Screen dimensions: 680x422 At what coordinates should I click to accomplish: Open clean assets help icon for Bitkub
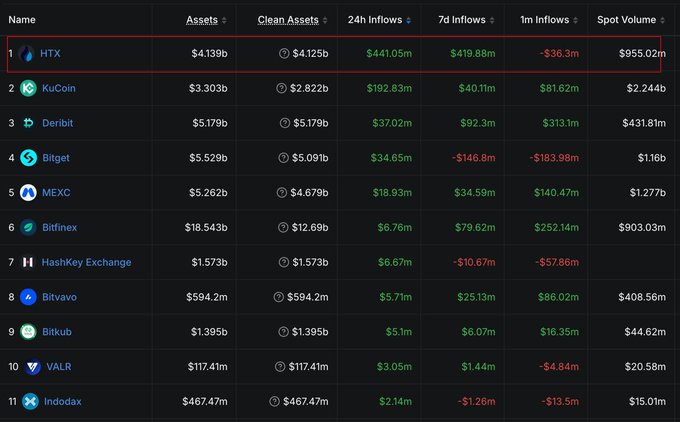pos(283,332)
